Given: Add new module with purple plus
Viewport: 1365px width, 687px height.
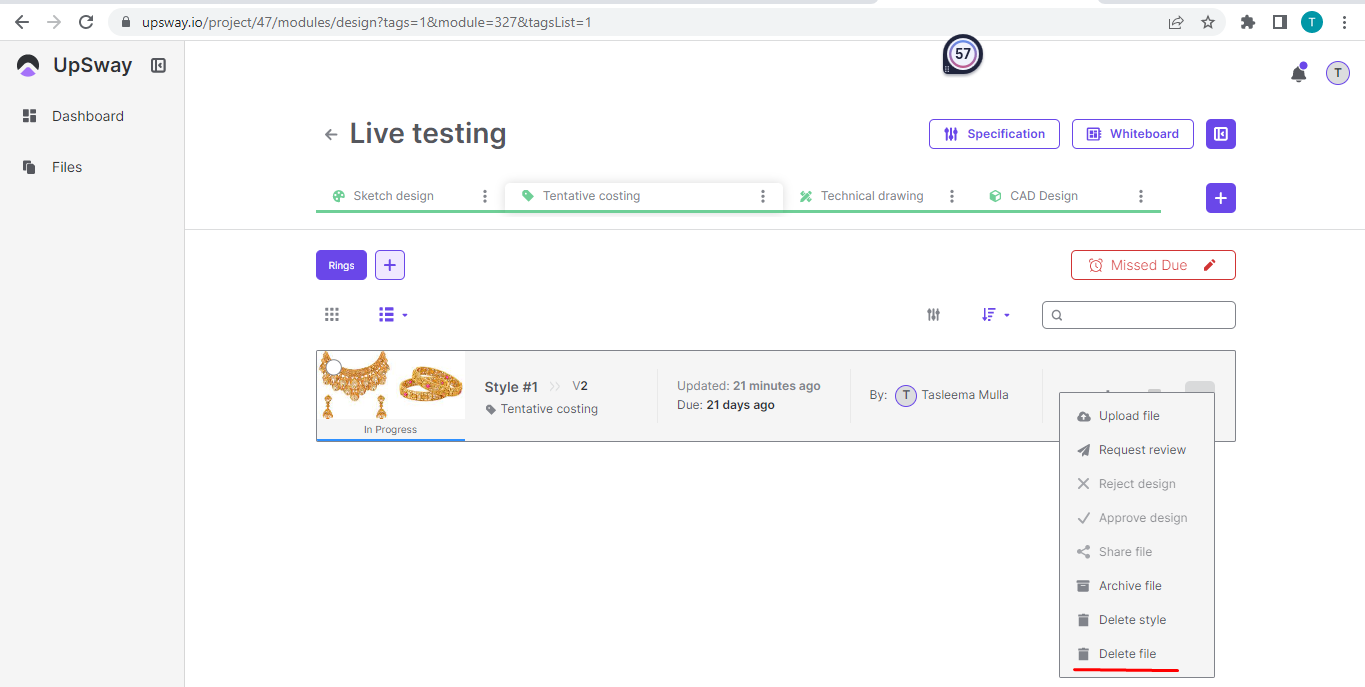Looking at the screenshot, I should pyautogui.click(x=1220, y=198).
